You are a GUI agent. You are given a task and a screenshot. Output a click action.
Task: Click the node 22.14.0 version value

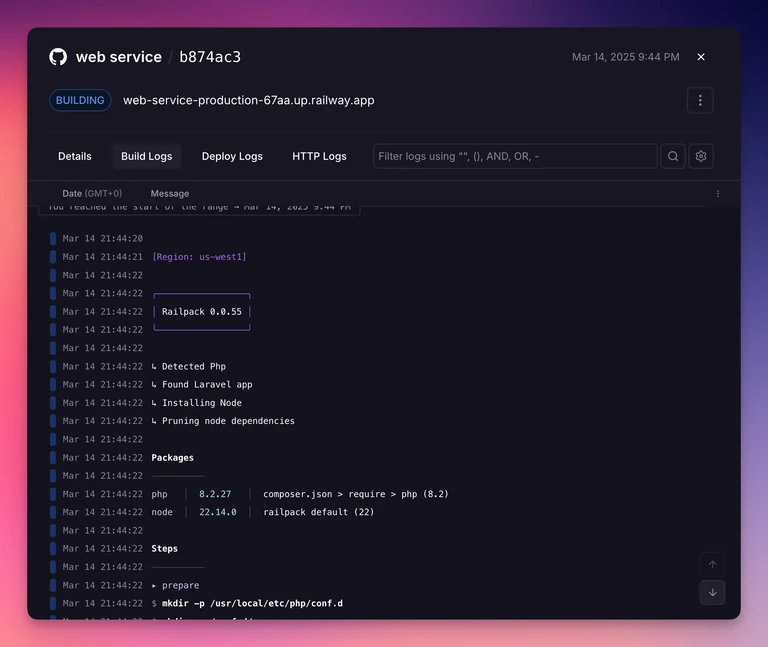pyautogui.click(x=217, y=512)
